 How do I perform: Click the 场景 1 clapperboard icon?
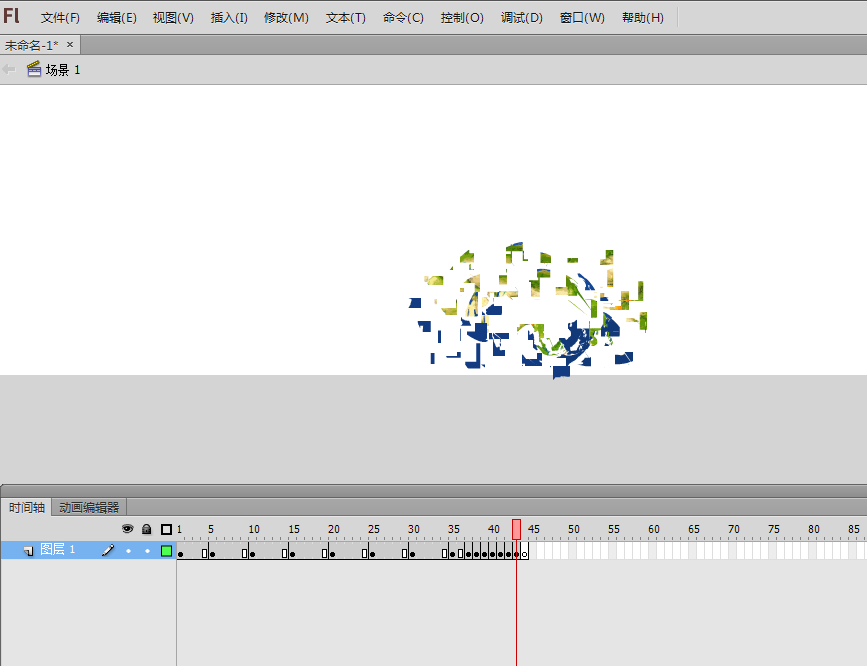[34, 69]
